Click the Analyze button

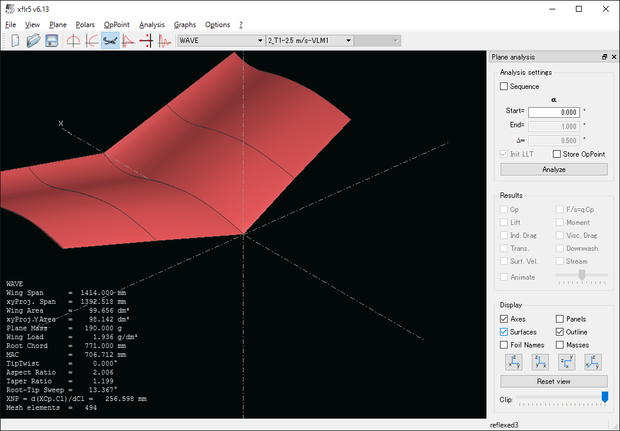point(553,169)
